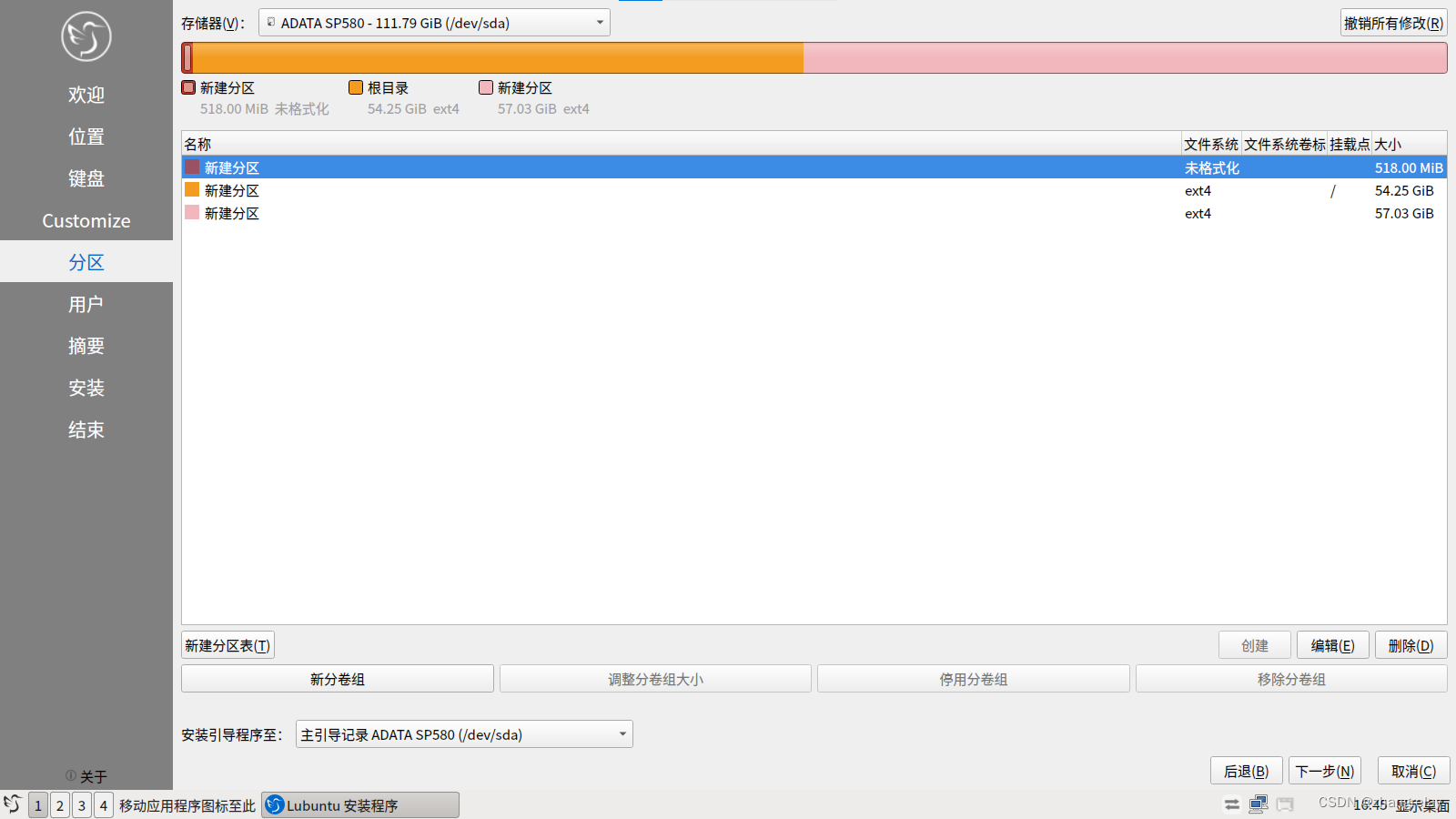Switch to virtual desktop 4
The height and width of the screenshot is (819, 1456).
point(104,805)
